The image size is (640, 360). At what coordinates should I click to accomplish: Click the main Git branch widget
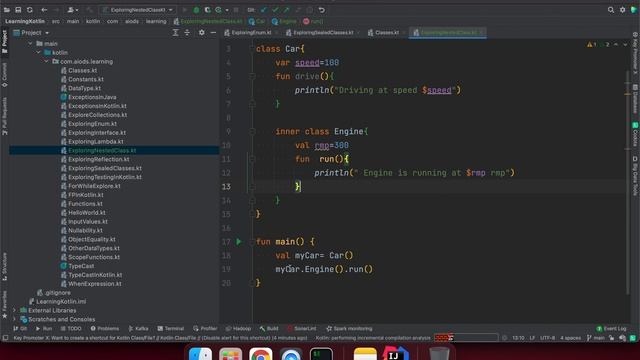596,338
